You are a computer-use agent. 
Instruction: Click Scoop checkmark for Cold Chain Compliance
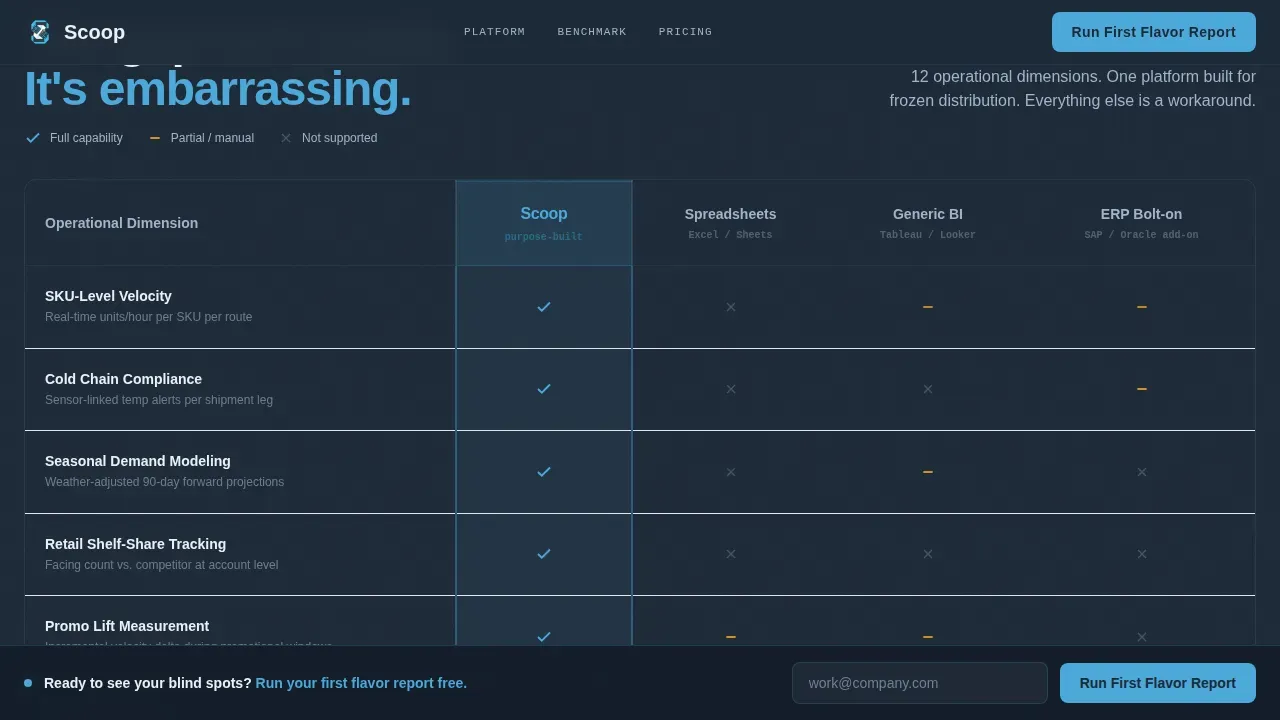[544, 389]
